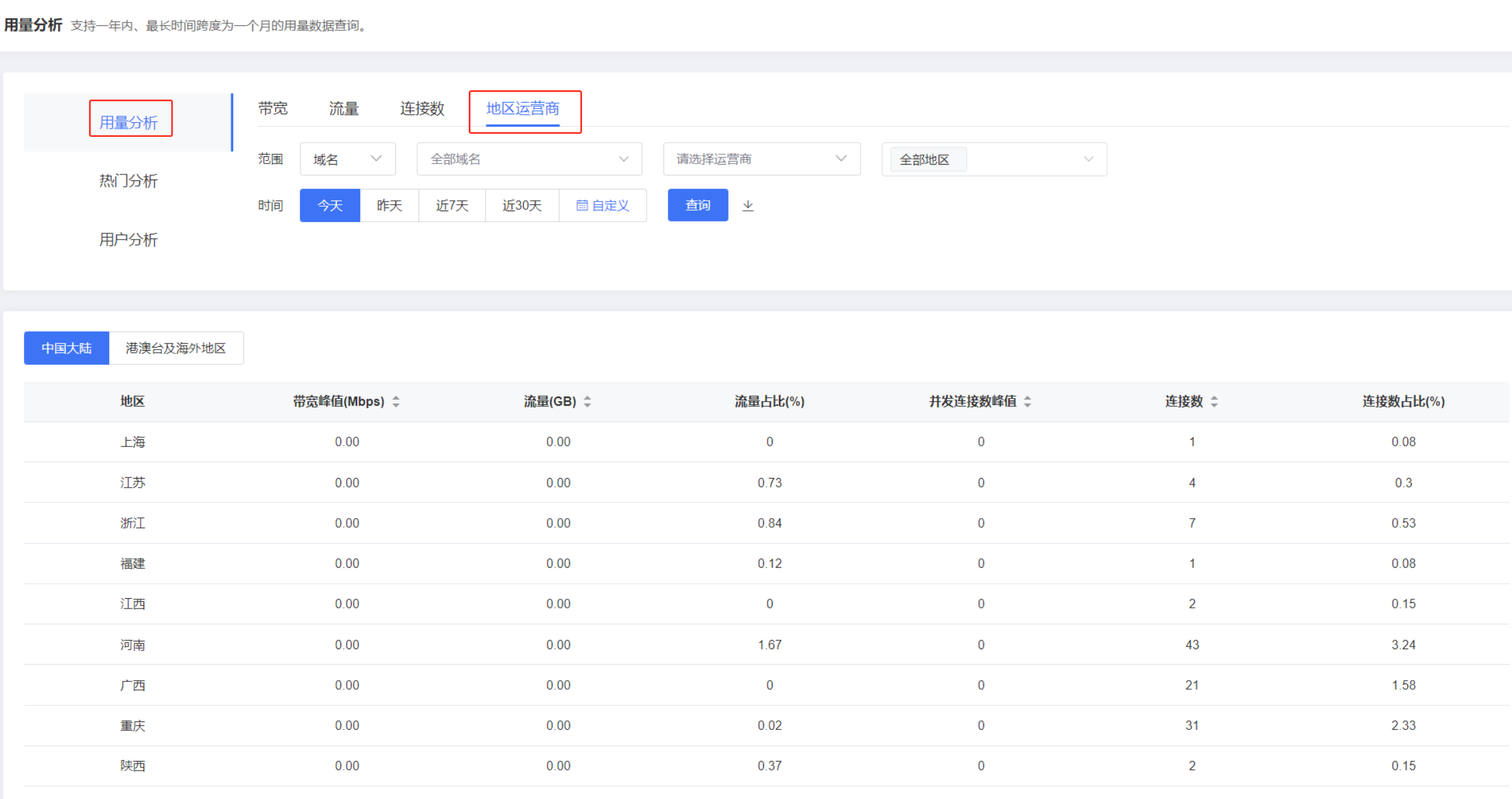The height and width of the screenshot is (799, 1512).
Task: Click the 浙江 region row cell
Action: point(132,523)
